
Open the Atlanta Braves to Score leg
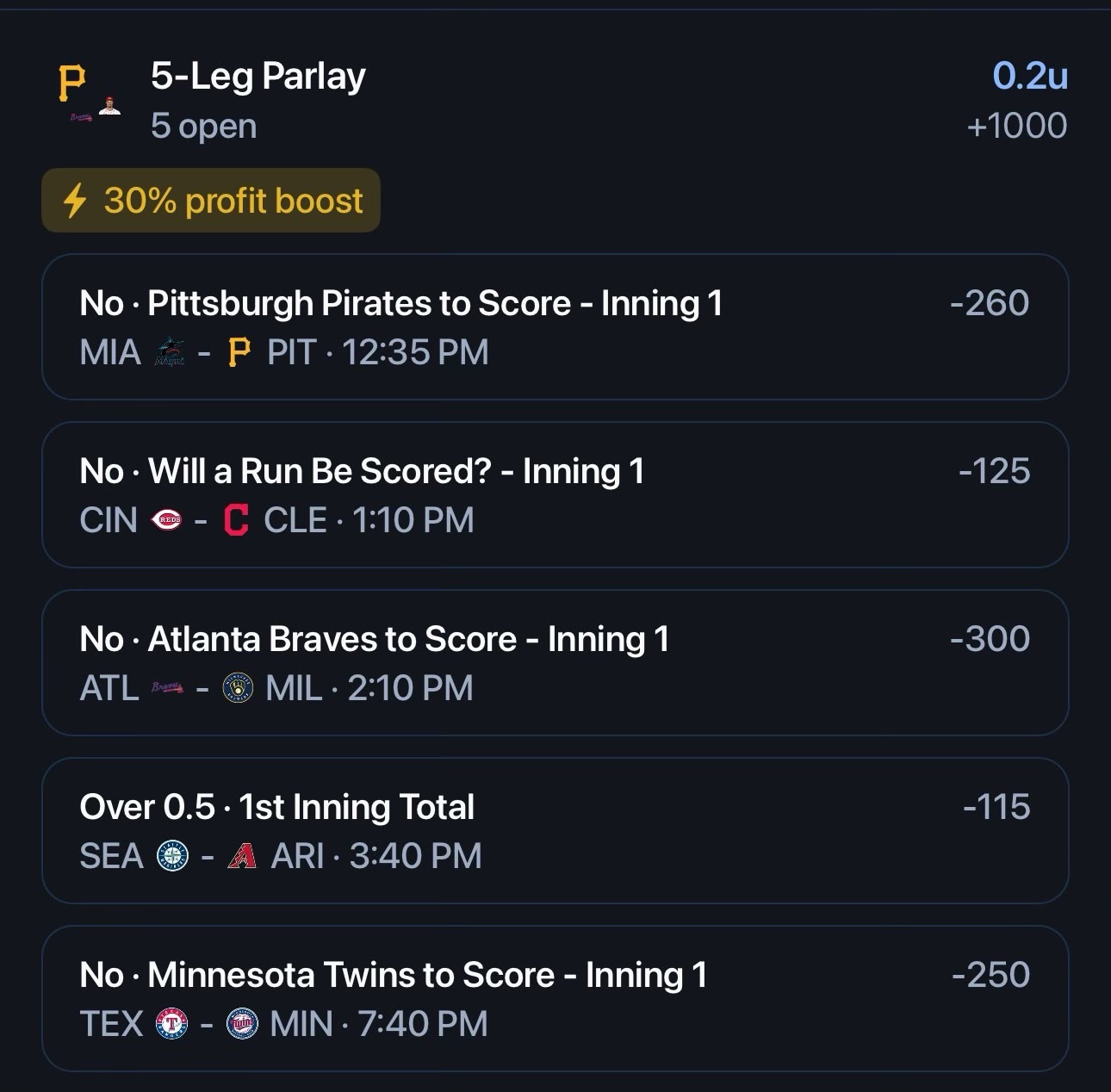click(x=555, y=663)
